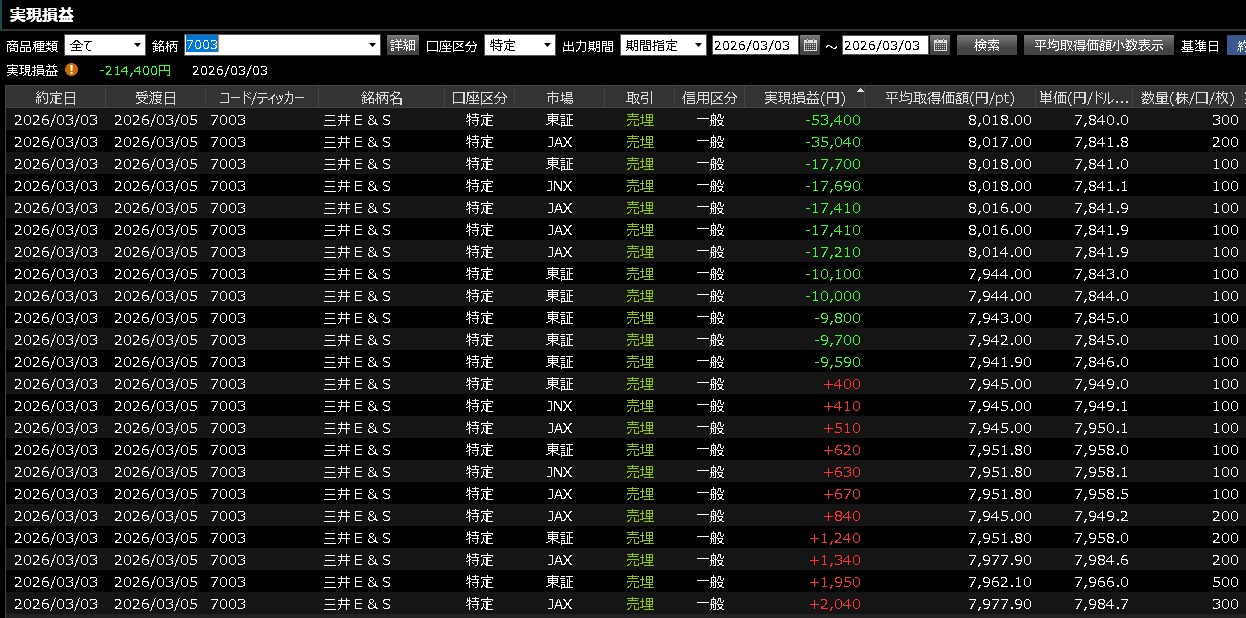Click the 詳細 button next to 銘柄
This screenshot has height=618, width=1246.
[403, 45]
